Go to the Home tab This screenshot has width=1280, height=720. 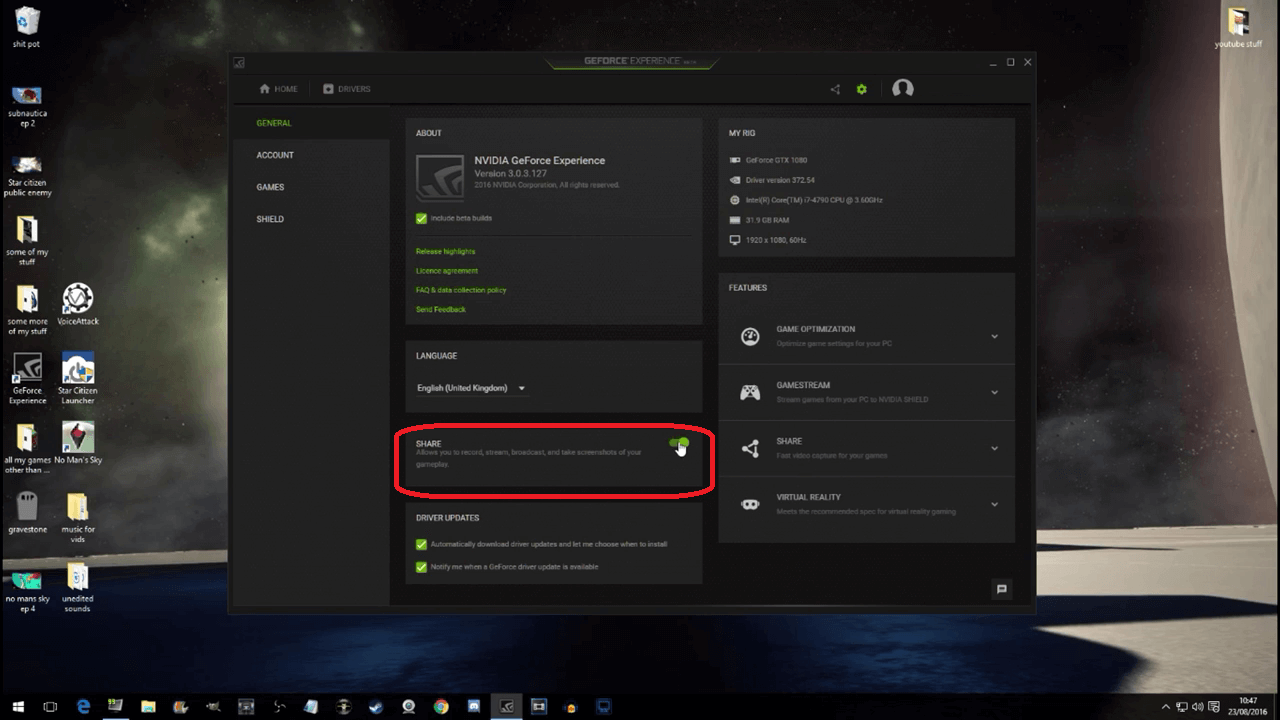pyautogui.click(x=278, y=89)
